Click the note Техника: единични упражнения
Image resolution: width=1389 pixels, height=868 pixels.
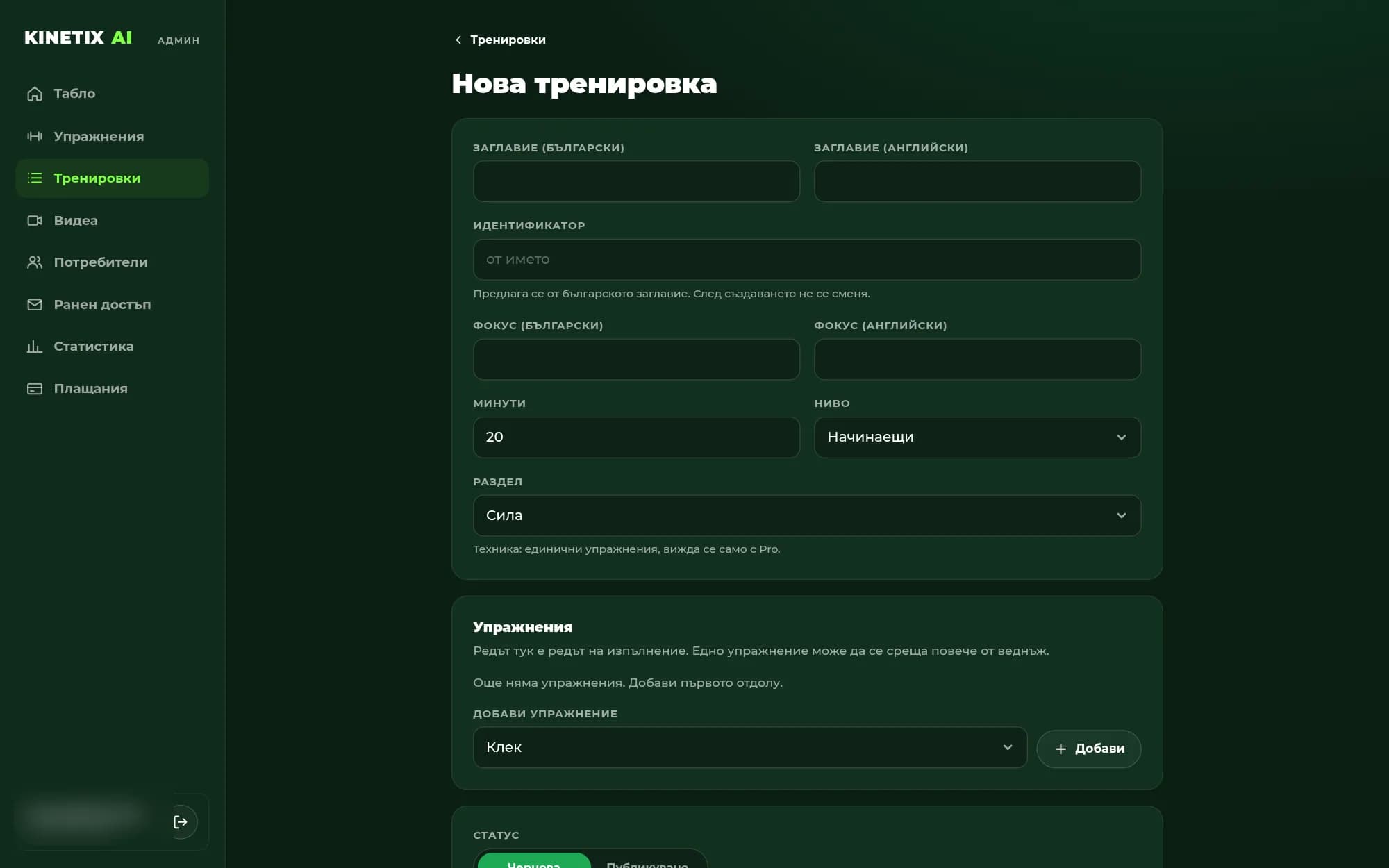626,549
